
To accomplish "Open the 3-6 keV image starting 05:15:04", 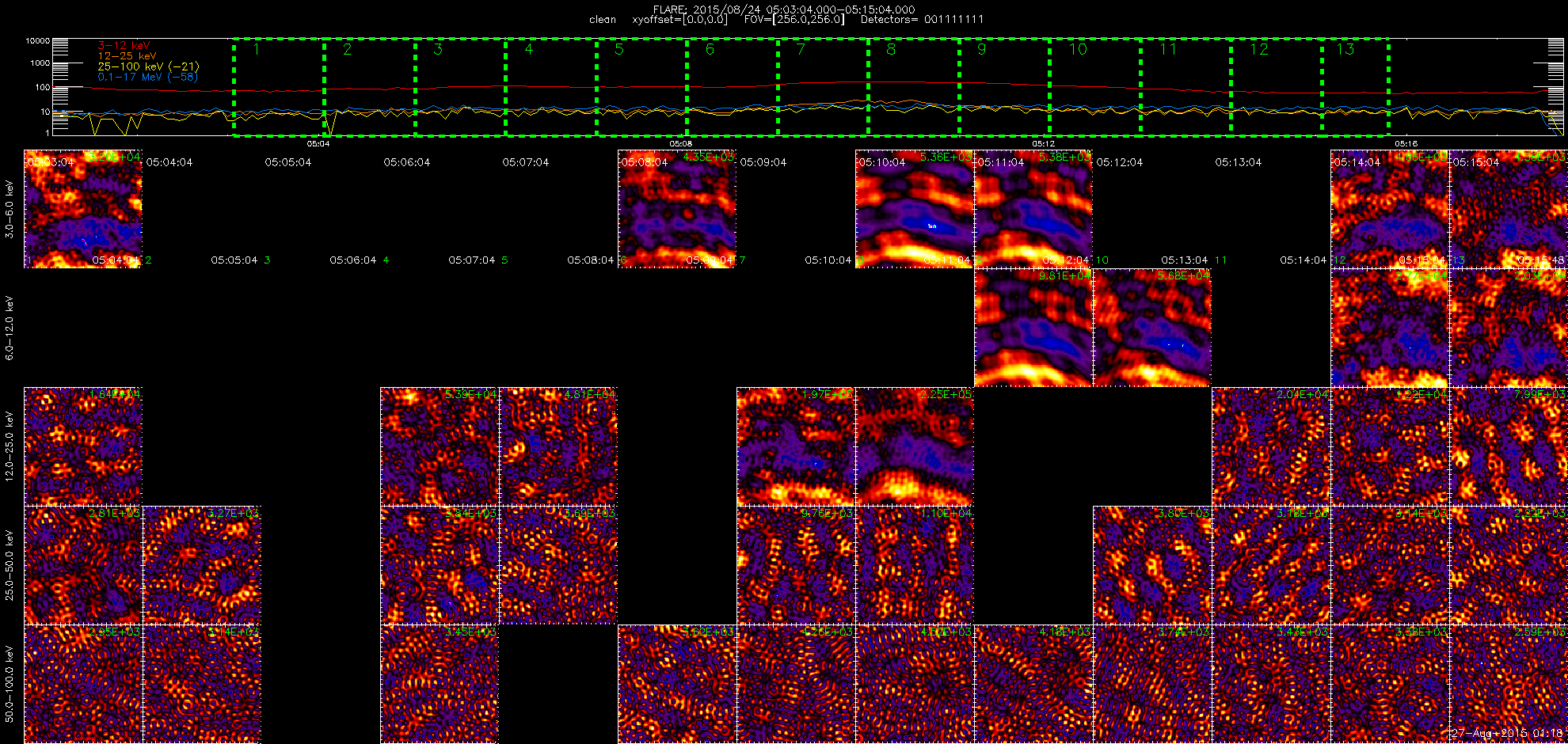I will click(x=1509, y=209).
